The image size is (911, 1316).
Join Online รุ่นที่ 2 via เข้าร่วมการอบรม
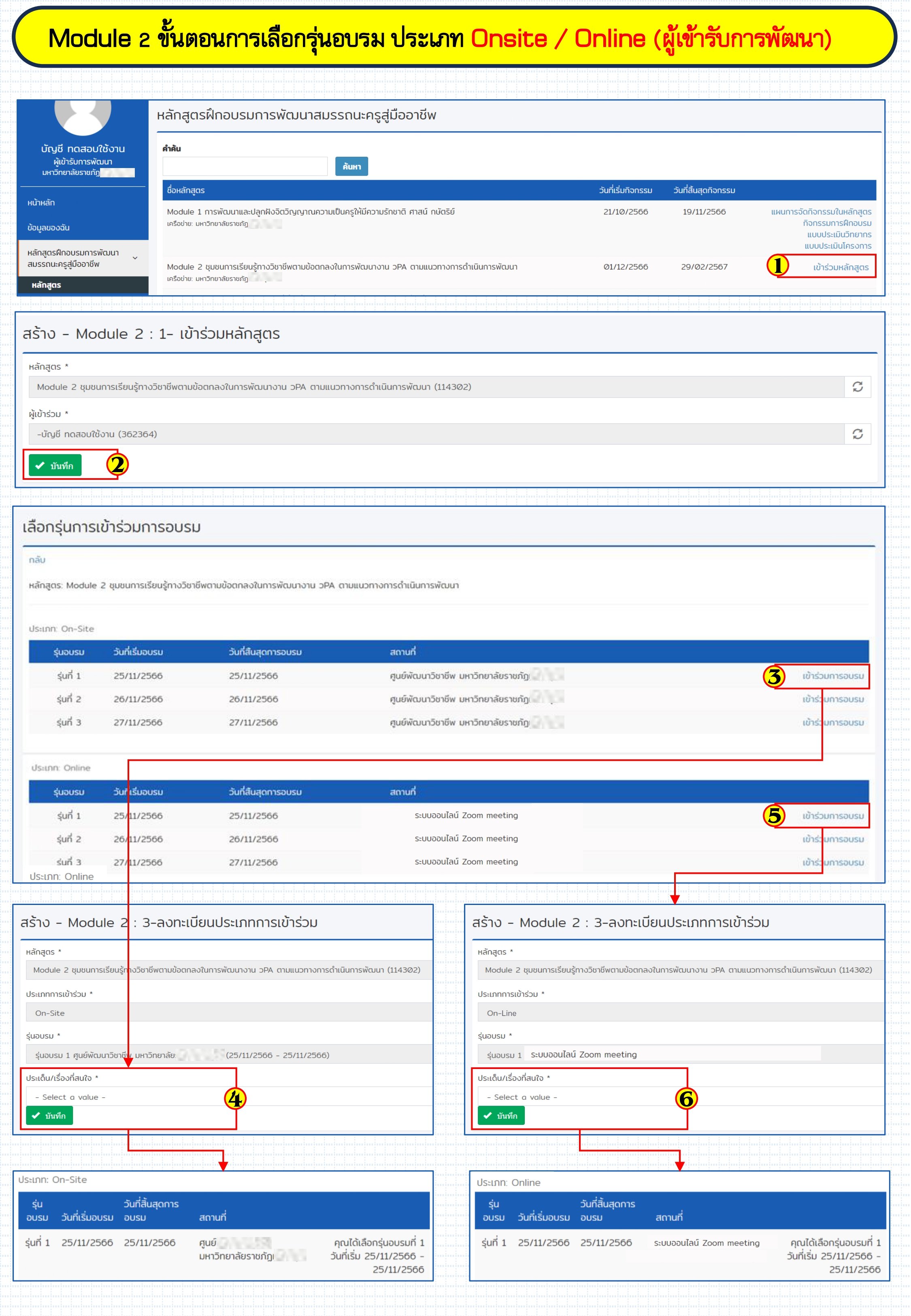click(x=833, y=839)
